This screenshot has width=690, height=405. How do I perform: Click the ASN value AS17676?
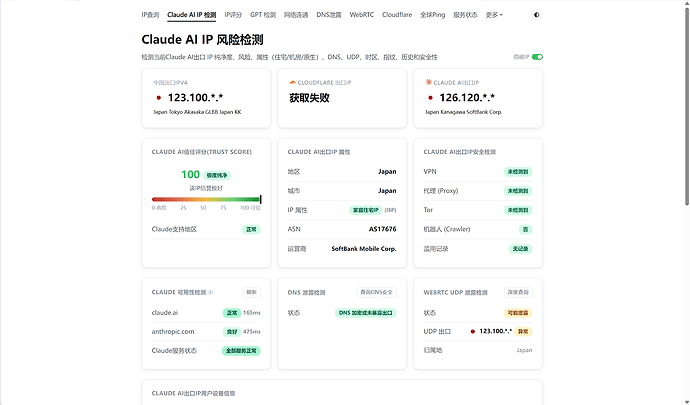pos(382,229)
